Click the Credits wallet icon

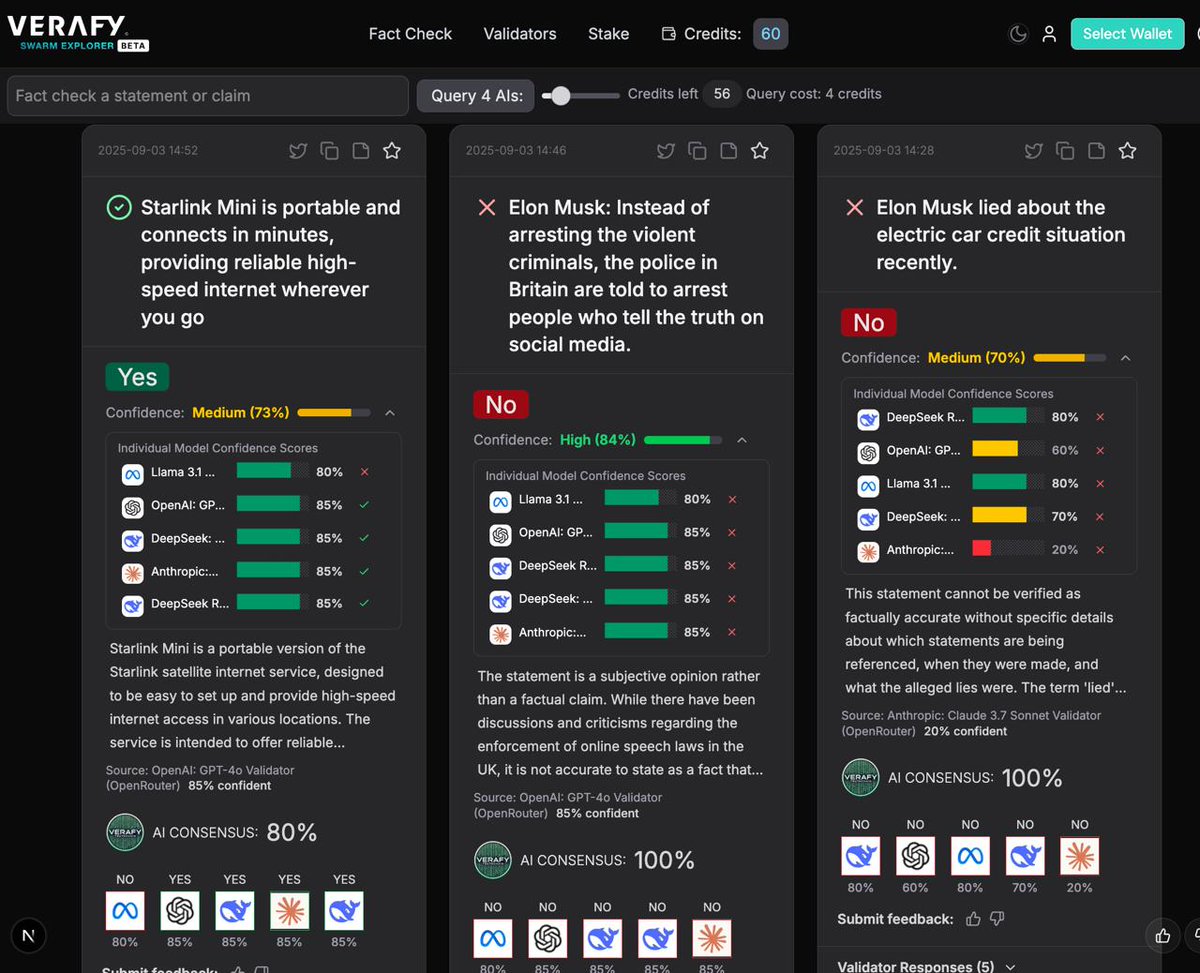tap(669, 34)
